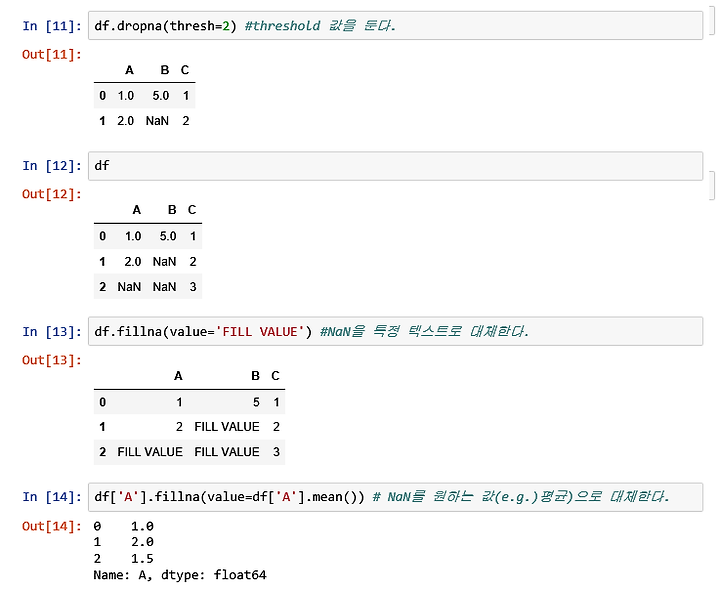Screen dimensions: 720x591
Task: Click the In [12] df code cell
Action: pyautogui.click(x=395, y=166)
